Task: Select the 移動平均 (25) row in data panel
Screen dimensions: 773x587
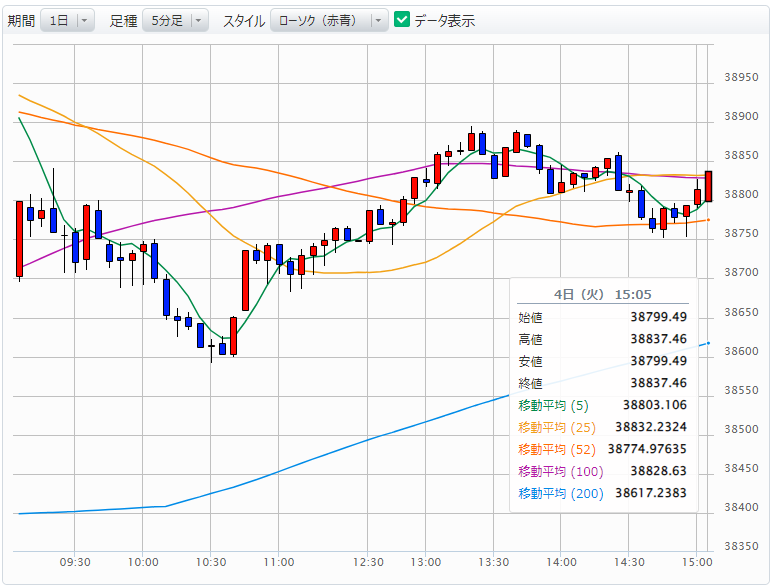Action: (602, 427)
